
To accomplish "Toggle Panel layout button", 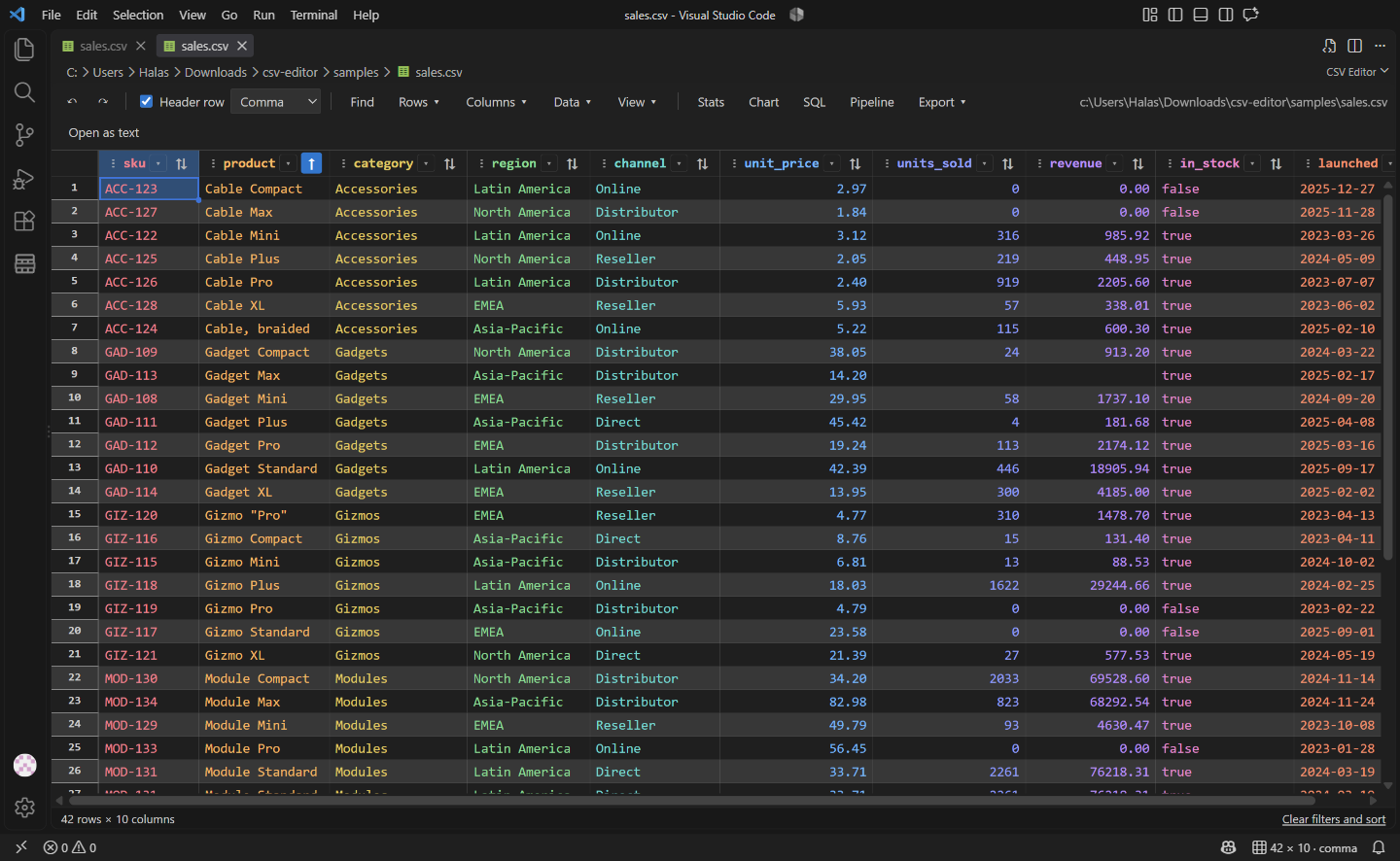I will [1201, 15].
